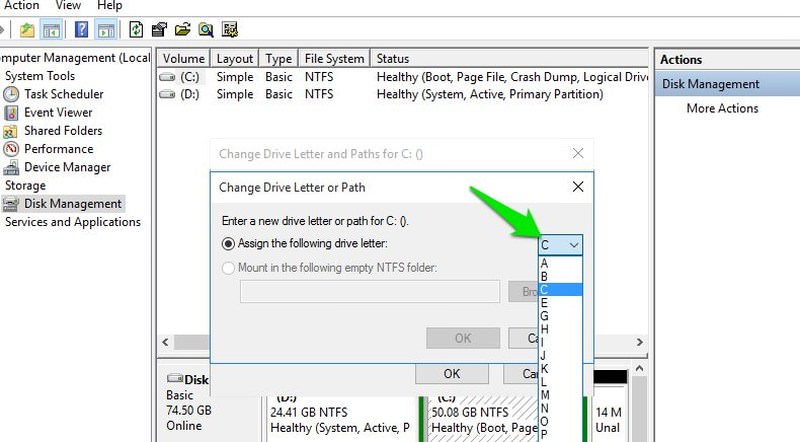
Task: Expand More Actions in Actions pane
Action: [722, 108]
